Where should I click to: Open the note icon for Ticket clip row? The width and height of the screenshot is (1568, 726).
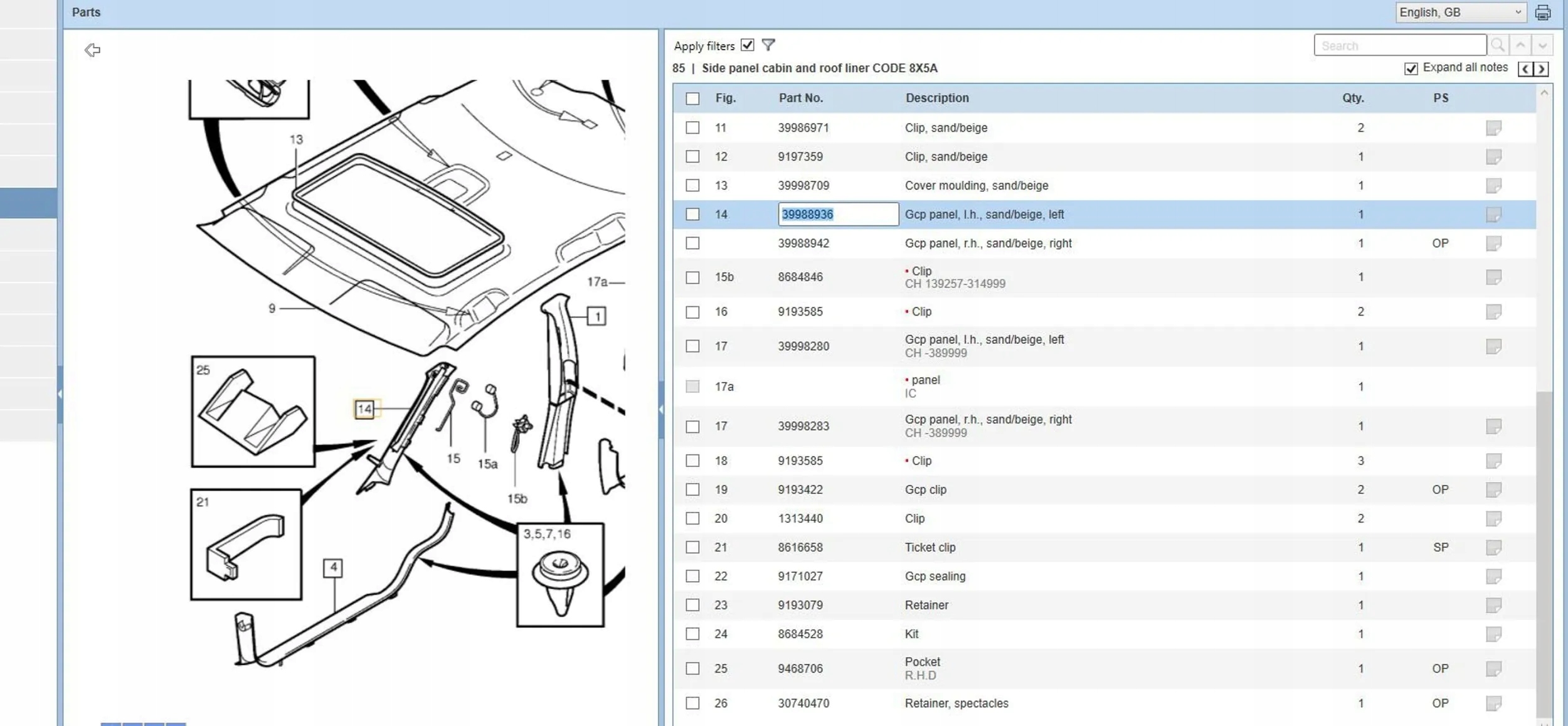pos(1493,547)
